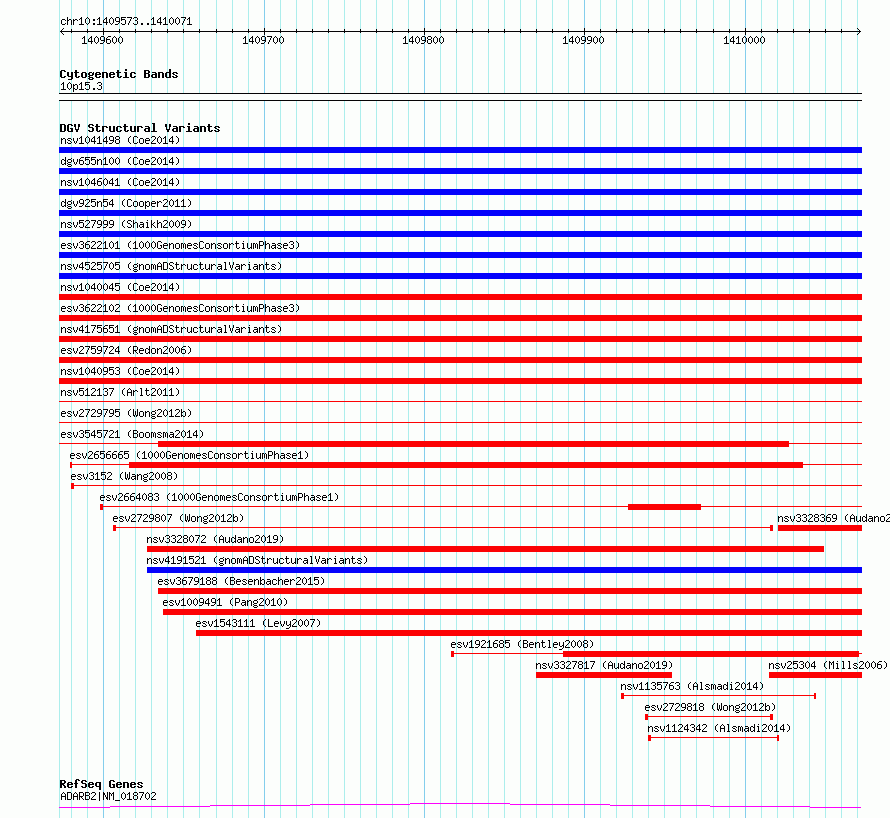This screenshot has height=818, width=890.
Task: Click the Cytogenetic Bands track title
Action: [119, 74]
